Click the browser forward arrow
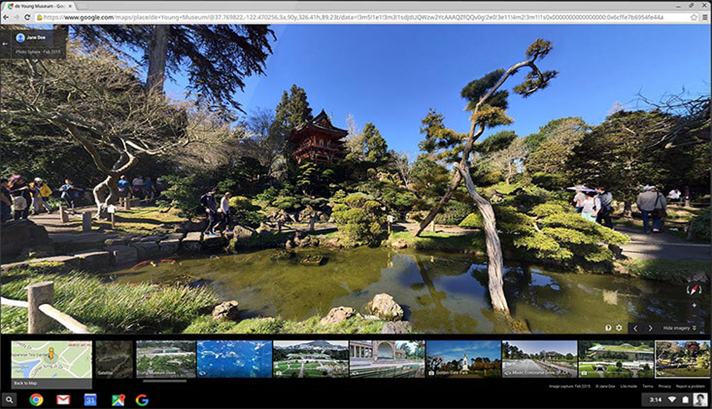712x409 pixels. coord(16,17)
